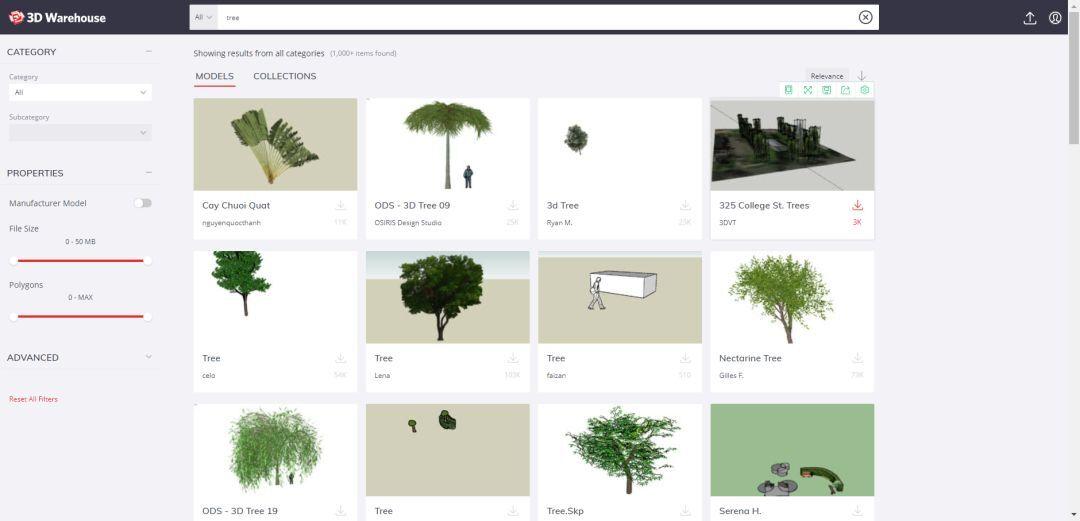Viewport: 1080px width, 521px height.
Task: Download the ODS - 3D Tree 19 model
Action: 340,511
